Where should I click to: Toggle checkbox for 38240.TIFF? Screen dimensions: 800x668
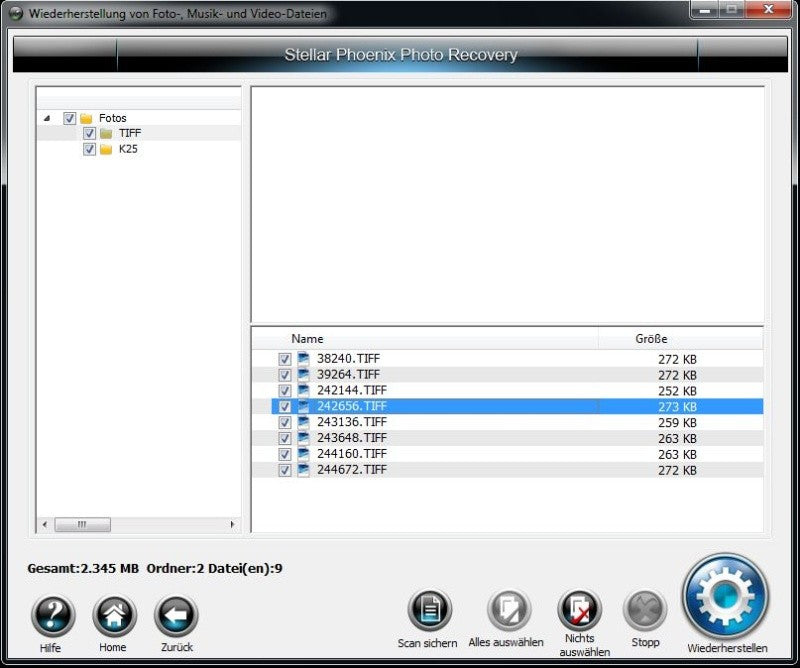click(285, 359)
